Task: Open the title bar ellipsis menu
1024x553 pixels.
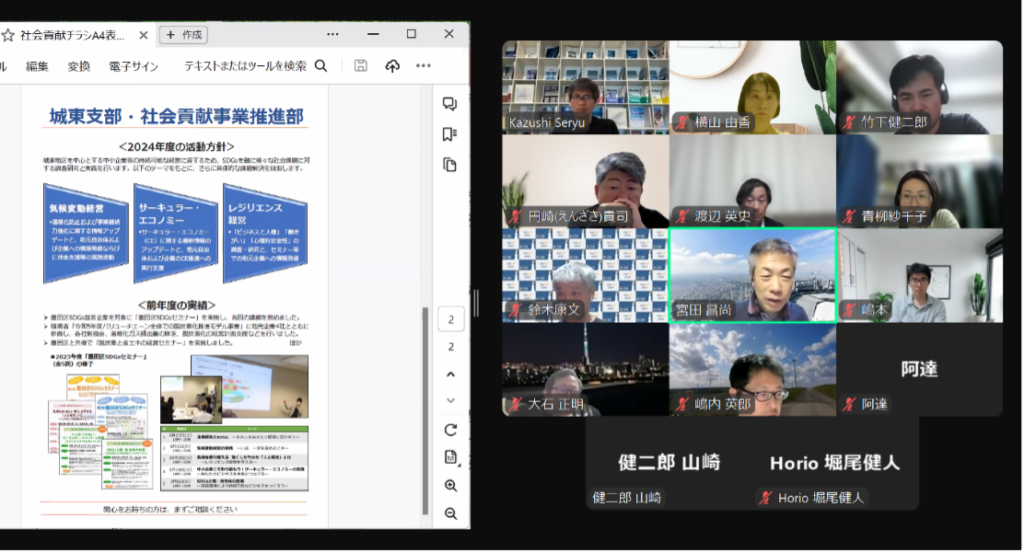Action: pyautogui.click(x=332, y=34)
